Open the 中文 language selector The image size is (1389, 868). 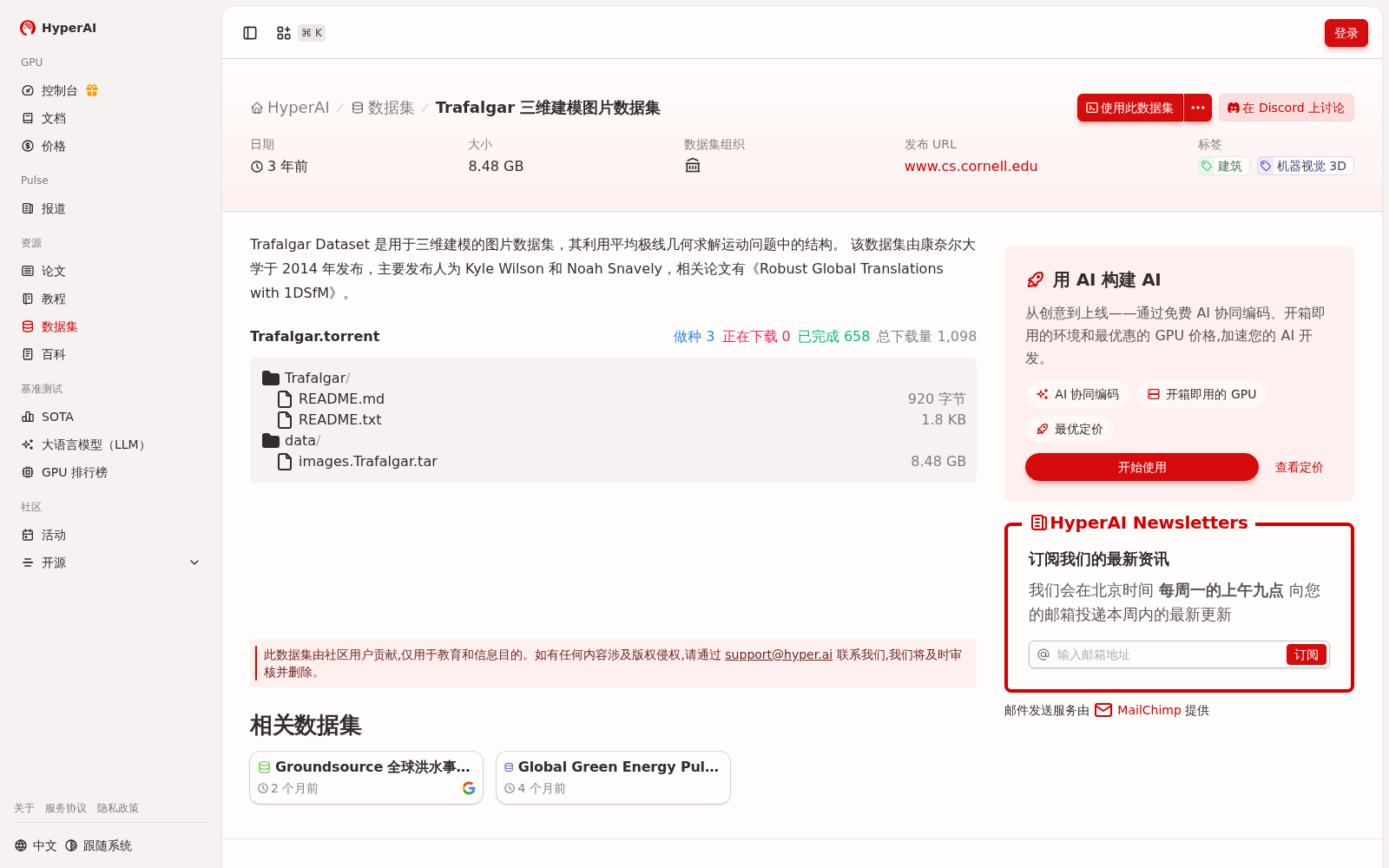pos(36,845)
